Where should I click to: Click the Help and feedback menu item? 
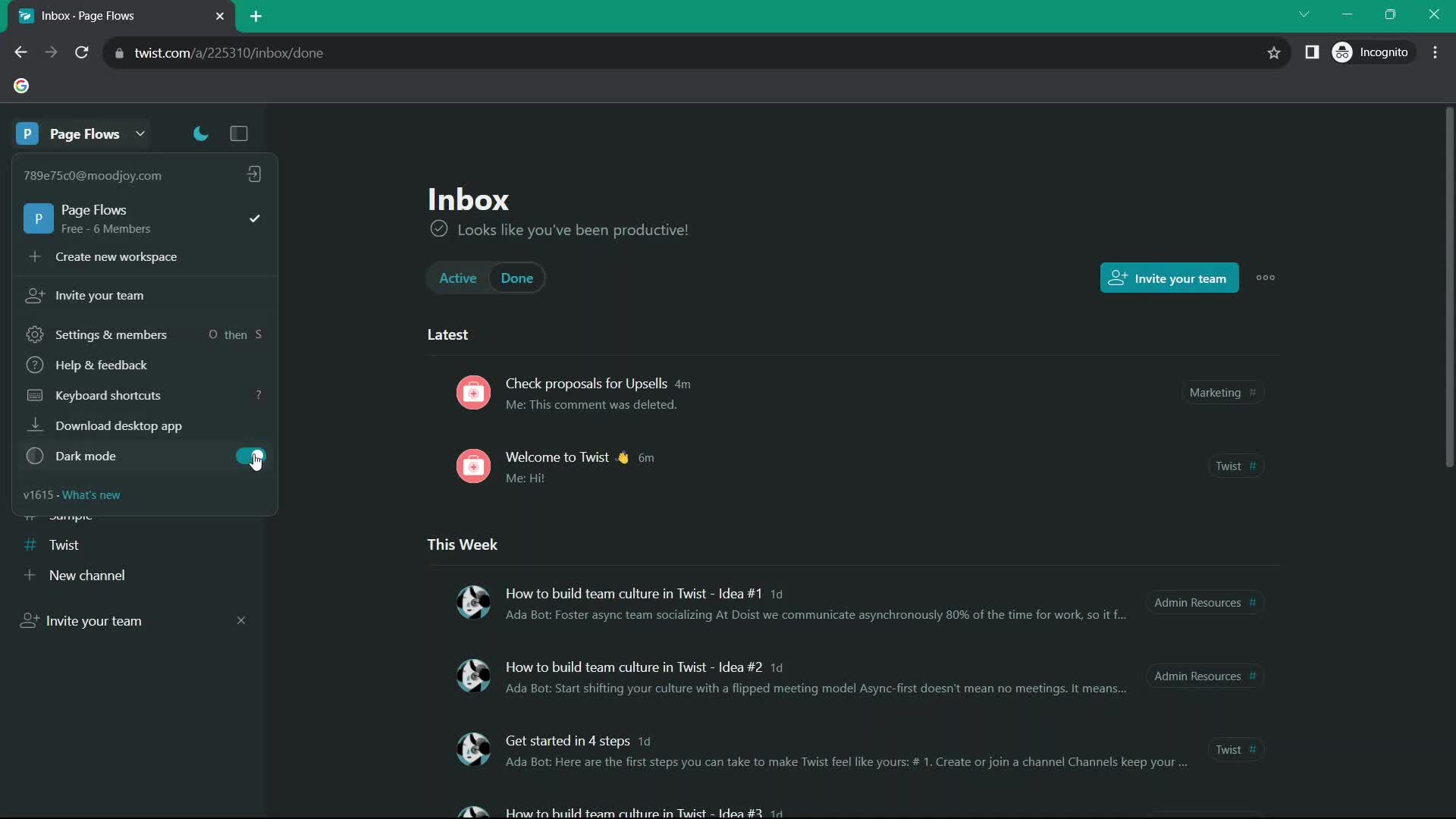point(100,364)
